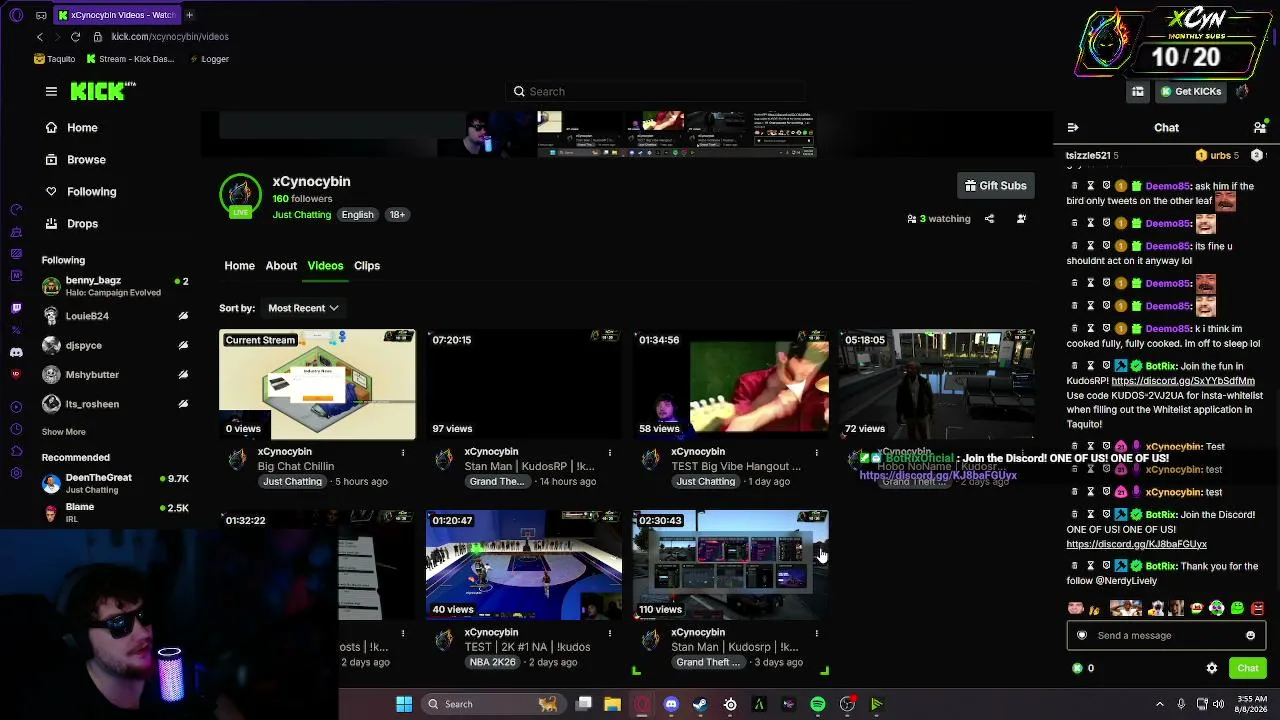Open options menu for Big Chat Chillin video
This screenshot has height=720, width=1280.
403,453
